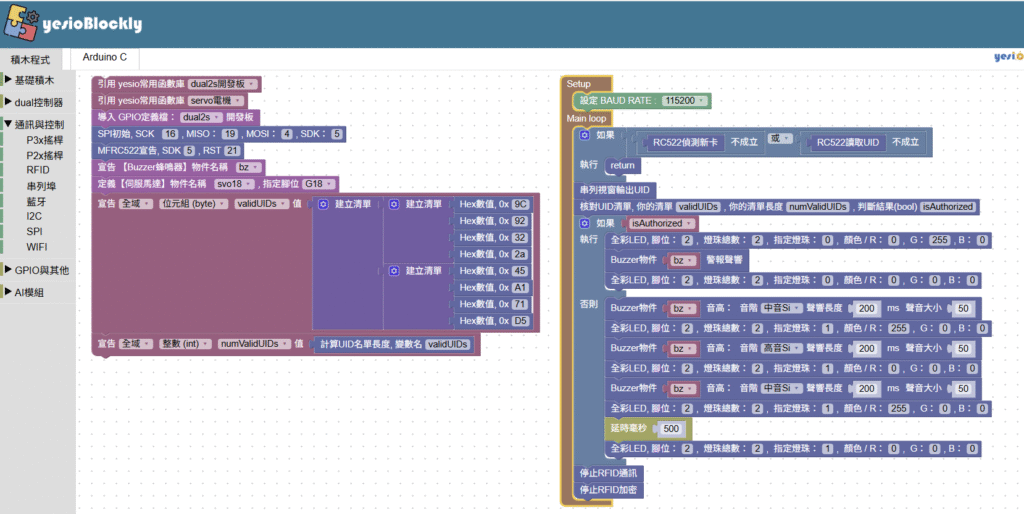Switch to the 積木程式 tab
Viewport: 1024px width, 514px height.
tap(31, 59)
